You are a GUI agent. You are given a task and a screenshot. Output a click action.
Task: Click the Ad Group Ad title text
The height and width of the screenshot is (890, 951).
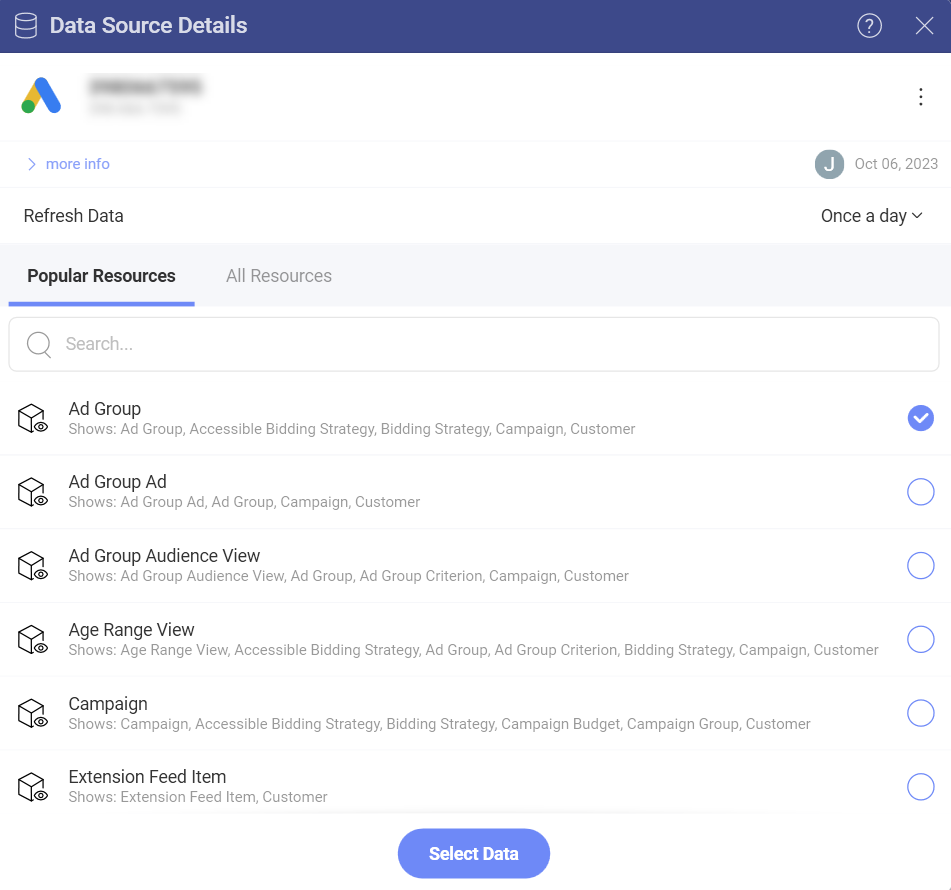point(117,482)
